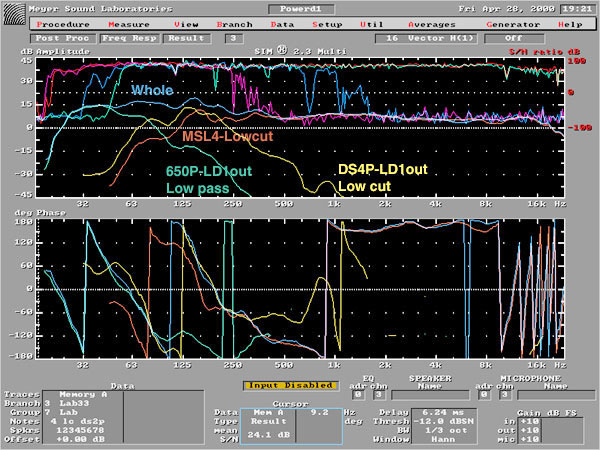Click the cursor 9.2 Hz value
Image resolution: width=600 pixels, height=450 pixels.
pos(319,412)
